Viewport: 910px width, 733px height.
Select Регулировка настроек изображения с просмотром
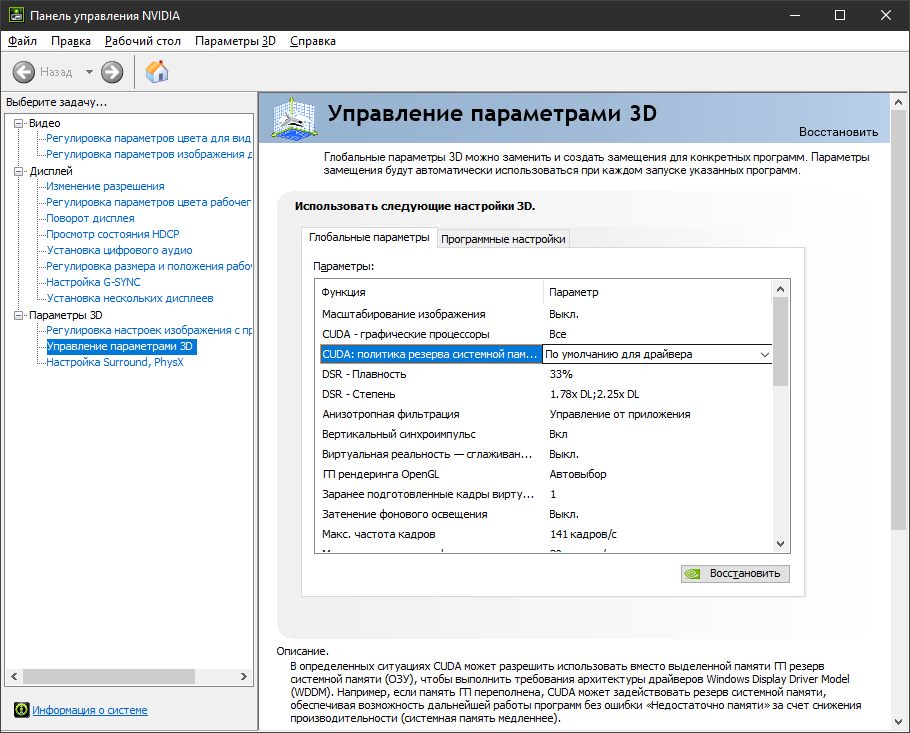tap(149, 330)
